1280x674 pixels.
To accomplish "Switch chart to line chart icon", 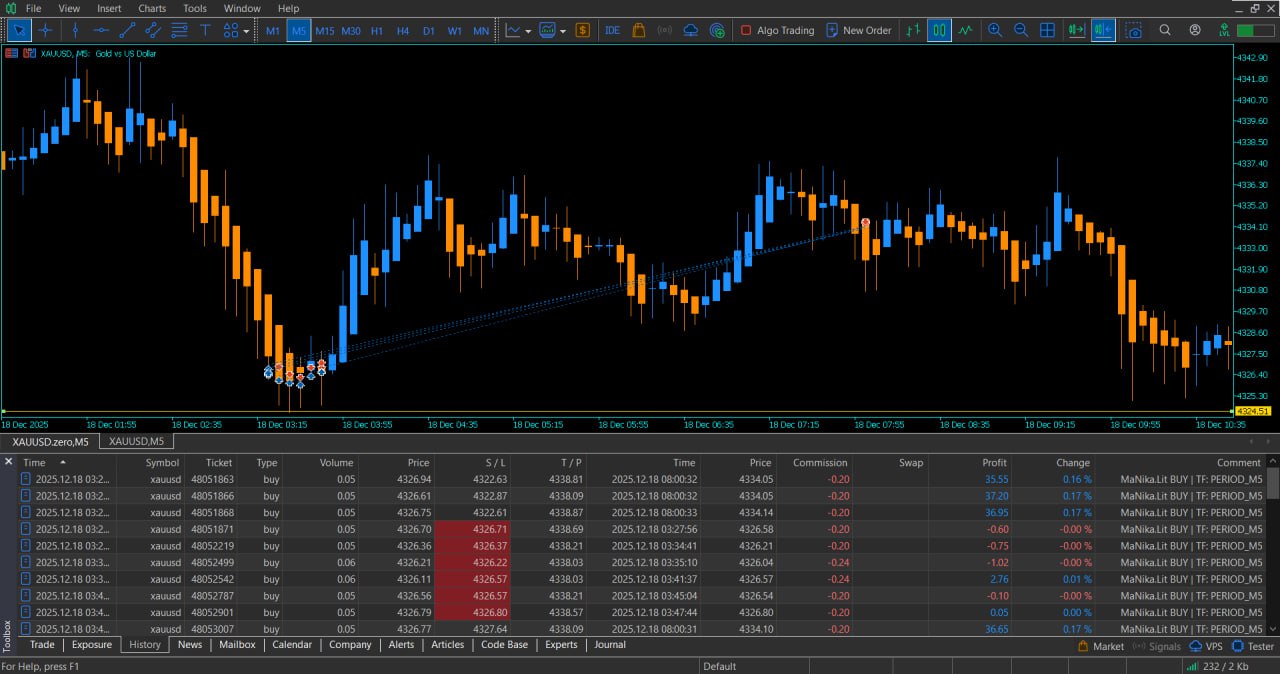I will tap(965, 31).
